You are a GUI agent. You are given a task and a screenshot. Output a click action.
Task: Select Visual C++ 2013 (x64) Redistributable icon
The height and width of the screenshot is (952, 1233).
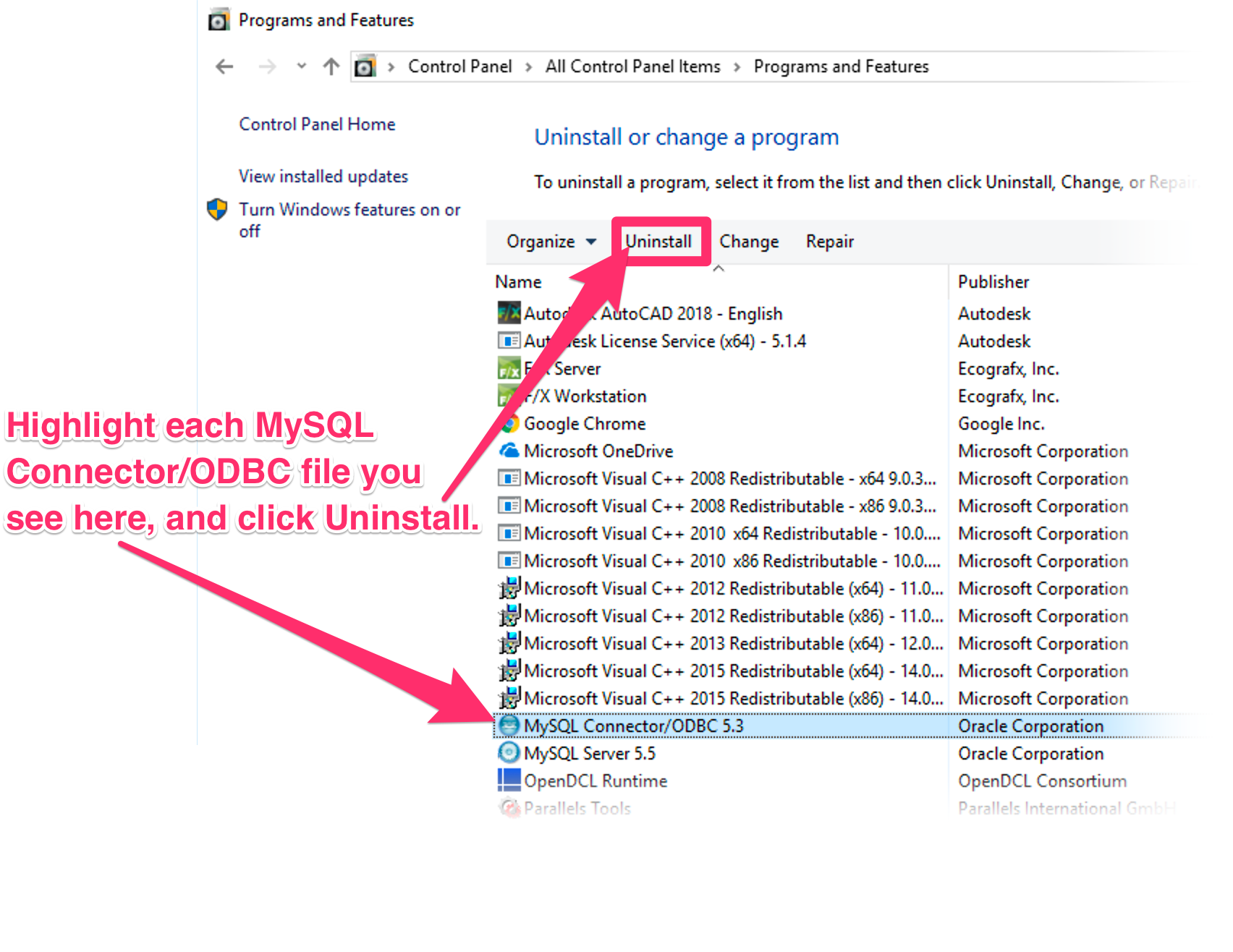tap(509, 643)
